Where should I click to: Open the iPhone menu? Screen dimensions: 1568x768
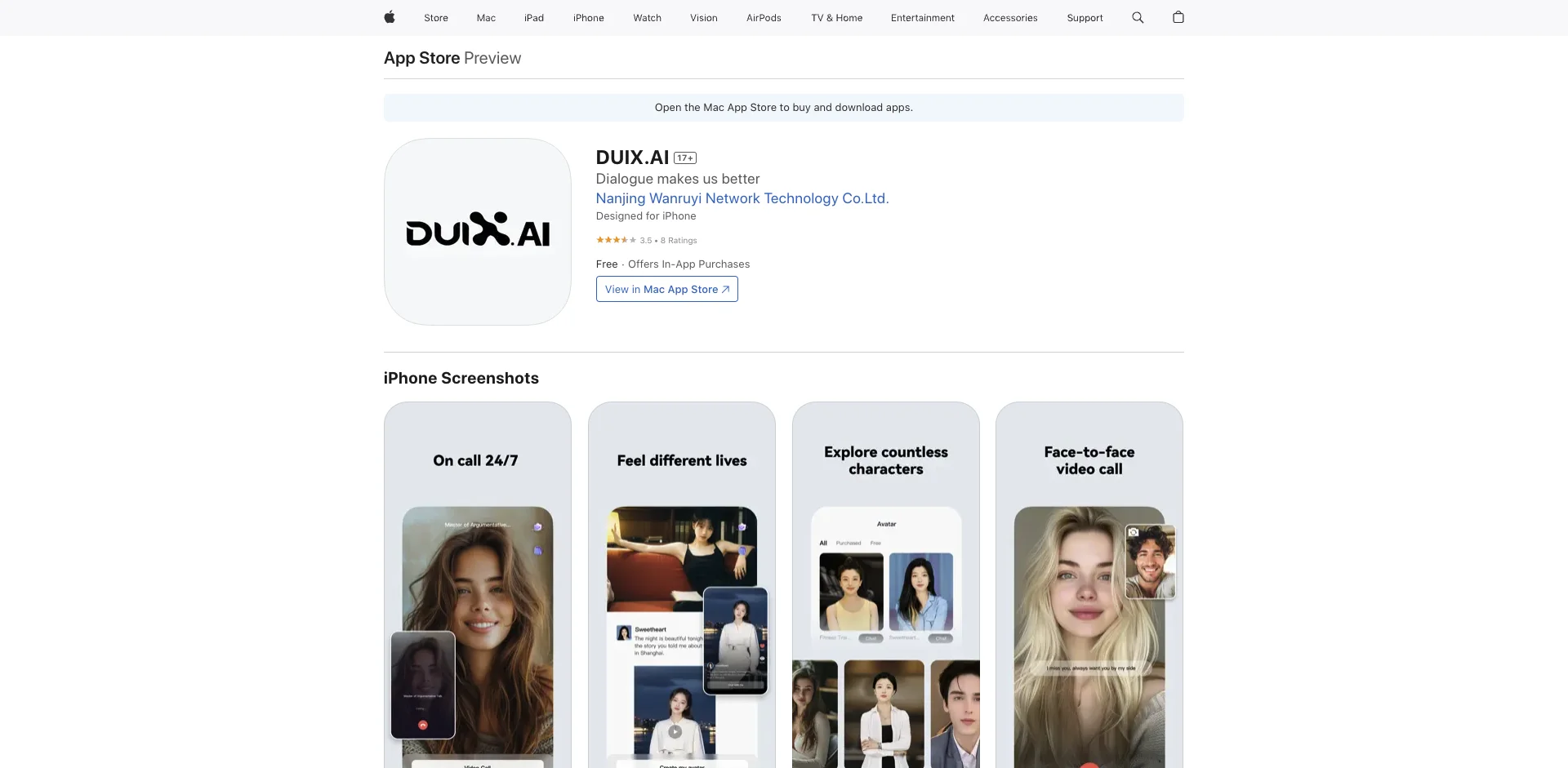[x=589, y=18]
